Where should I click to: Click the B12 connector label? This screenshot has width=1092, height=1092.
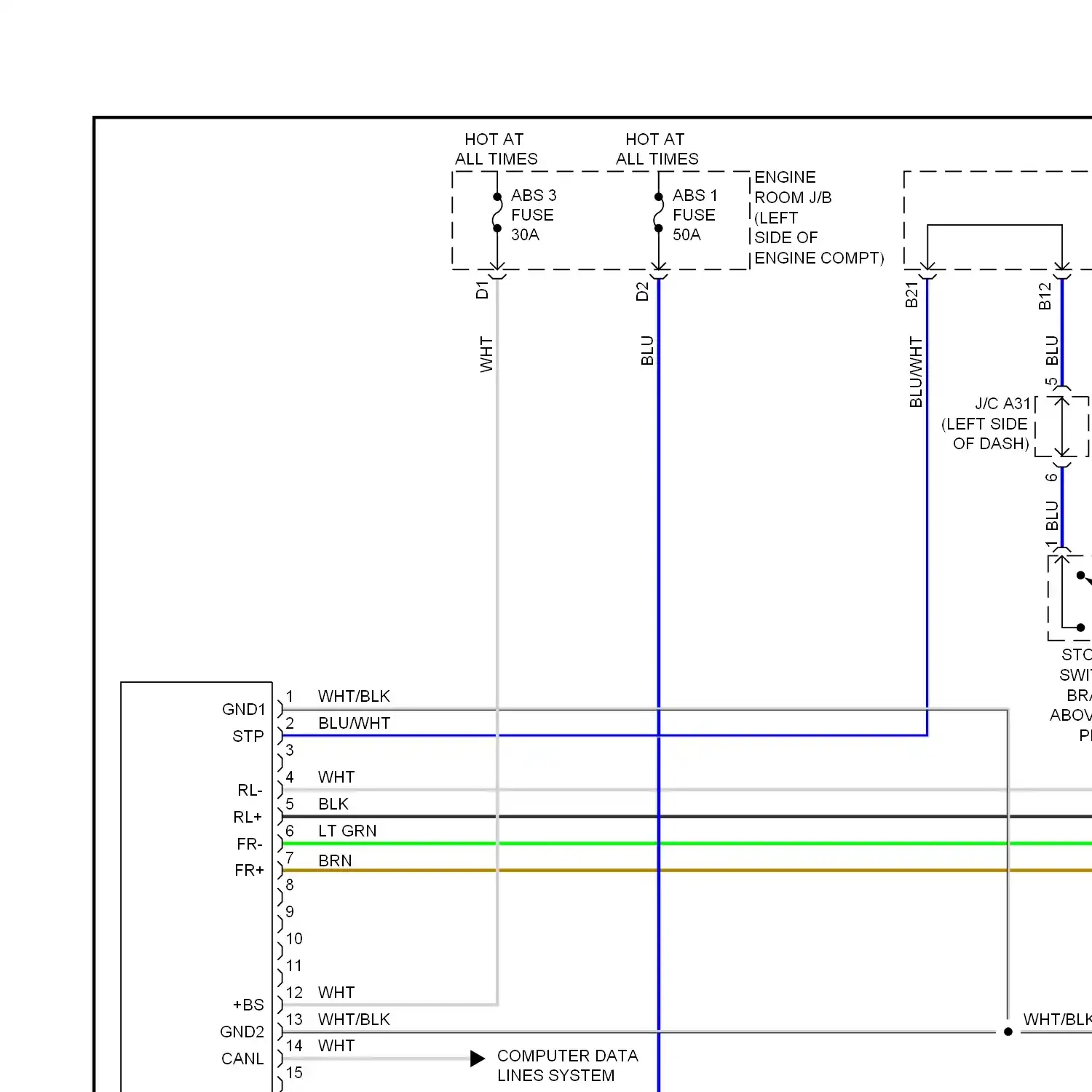[1045, 296]
